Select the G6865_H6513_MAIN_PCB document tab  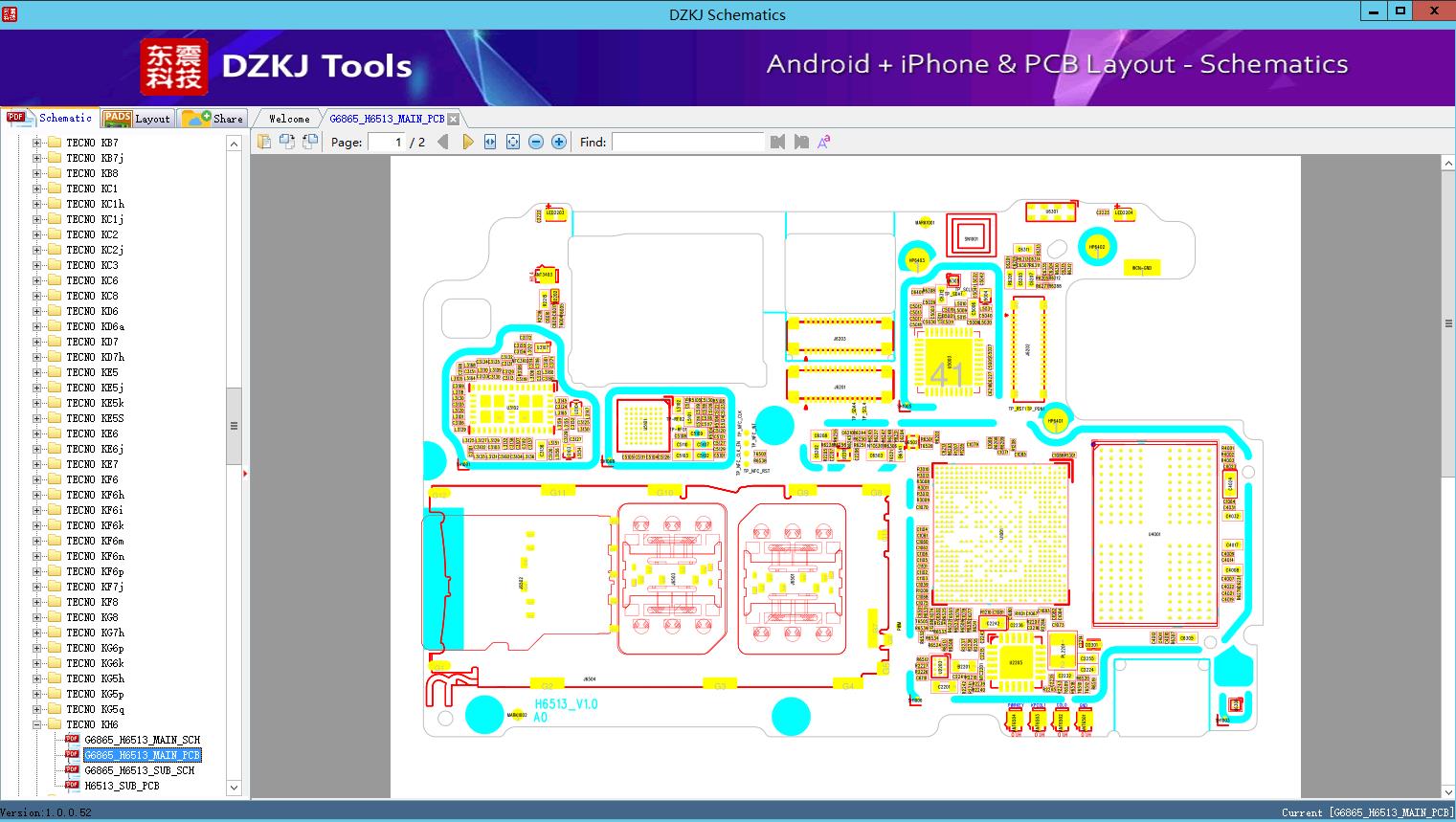[387, 119]
